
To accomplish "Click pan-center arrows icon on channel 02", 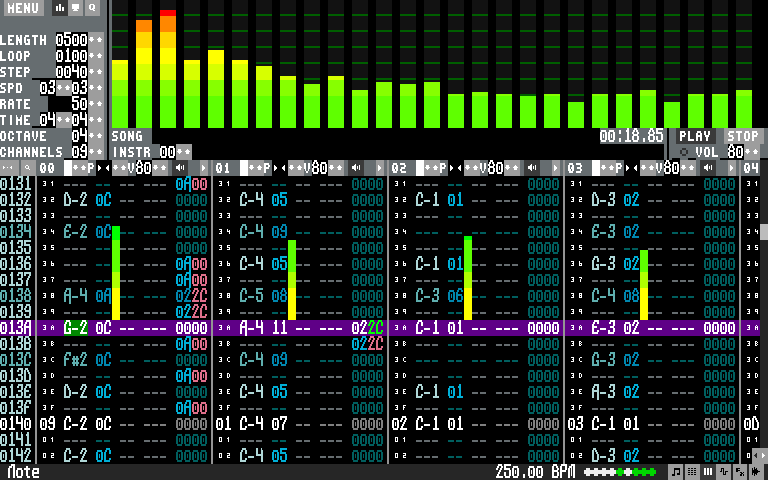I will click(x=456, y=168).
